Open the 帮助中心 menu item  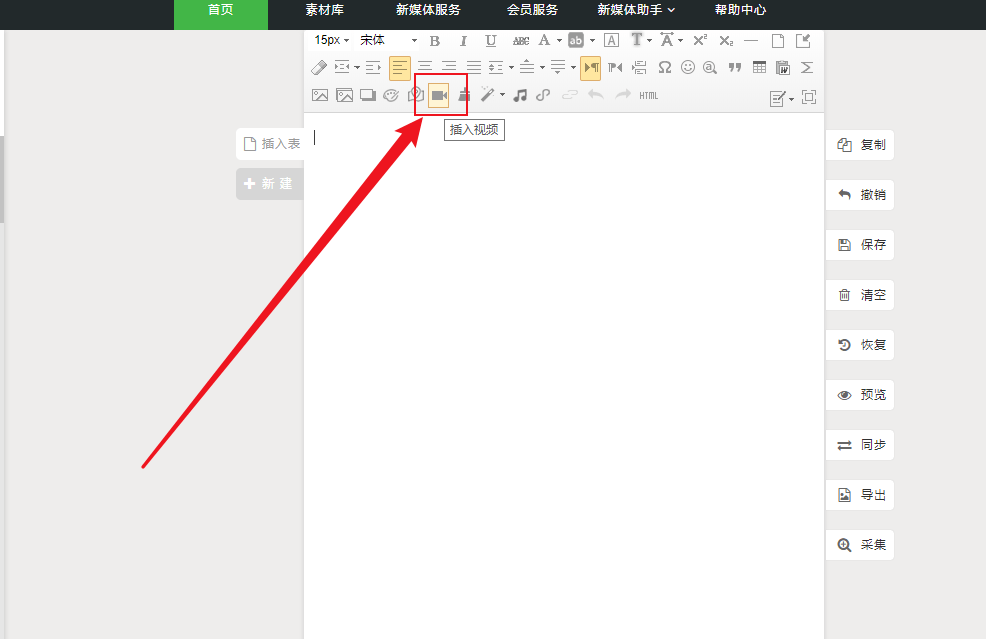pos(740,10)
